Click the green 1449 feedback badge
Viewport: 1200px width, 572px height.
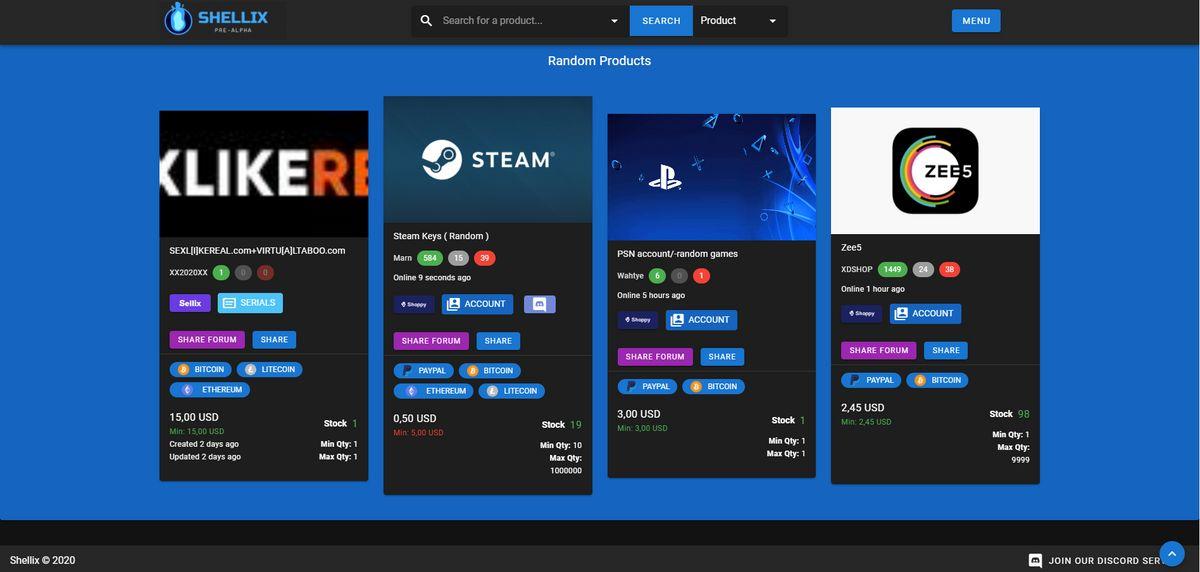892,270
